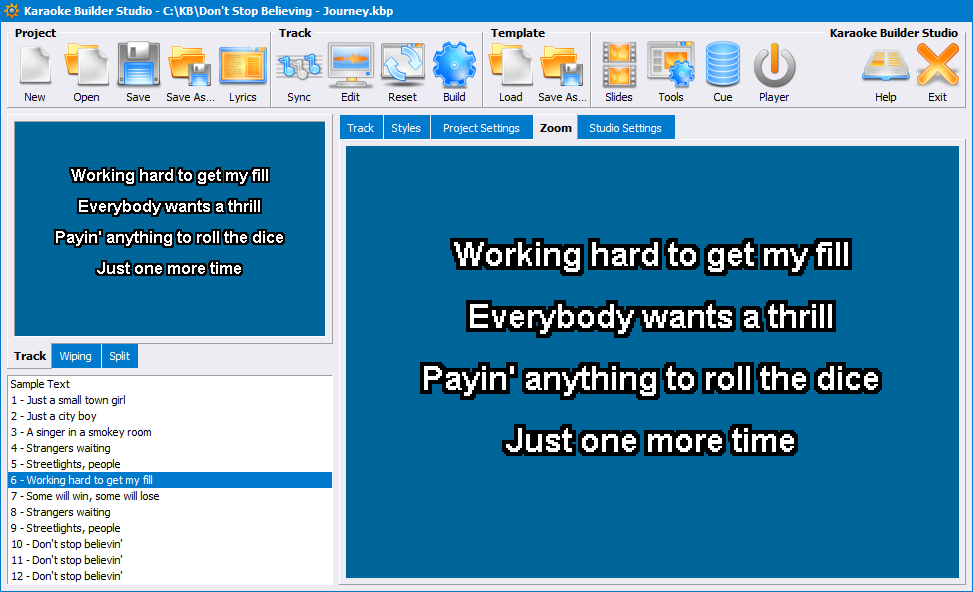The width and height of the screenshot is (973, 592).
Task: Click the small lyrics preview thumbnail
Action: click(169, 228)
